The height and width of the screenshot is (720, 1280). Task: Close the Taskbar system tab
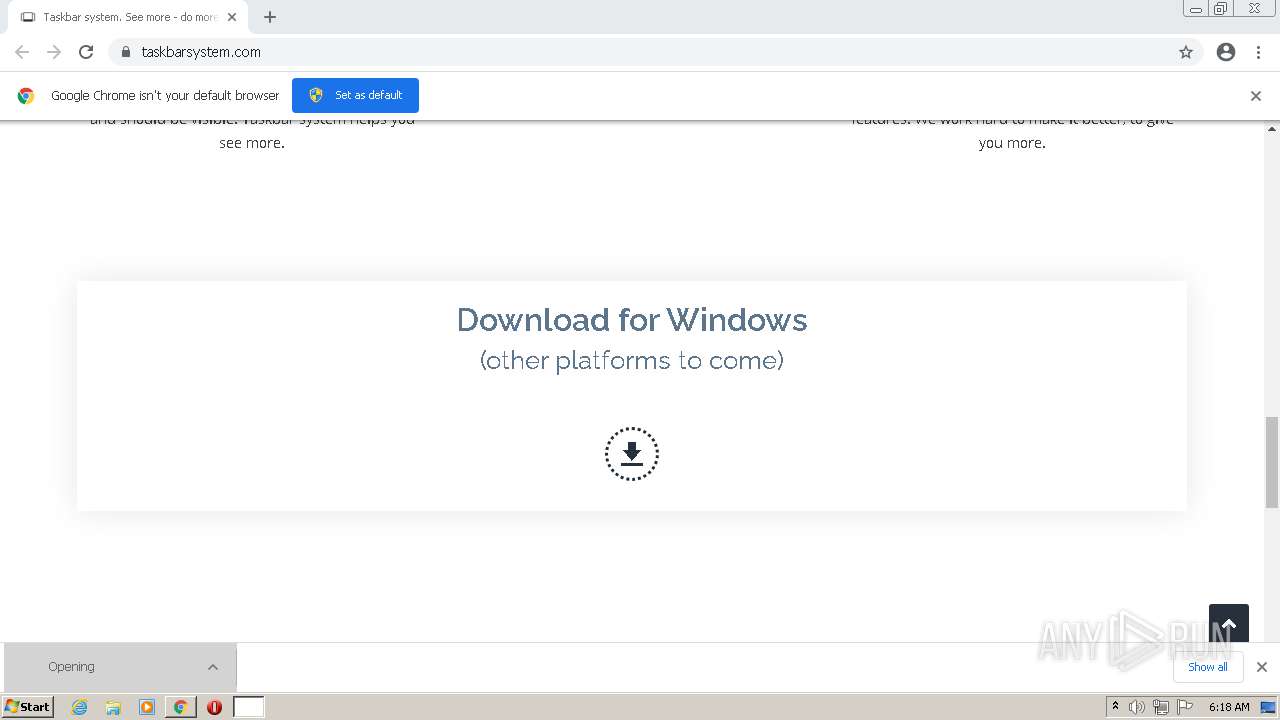232,17
